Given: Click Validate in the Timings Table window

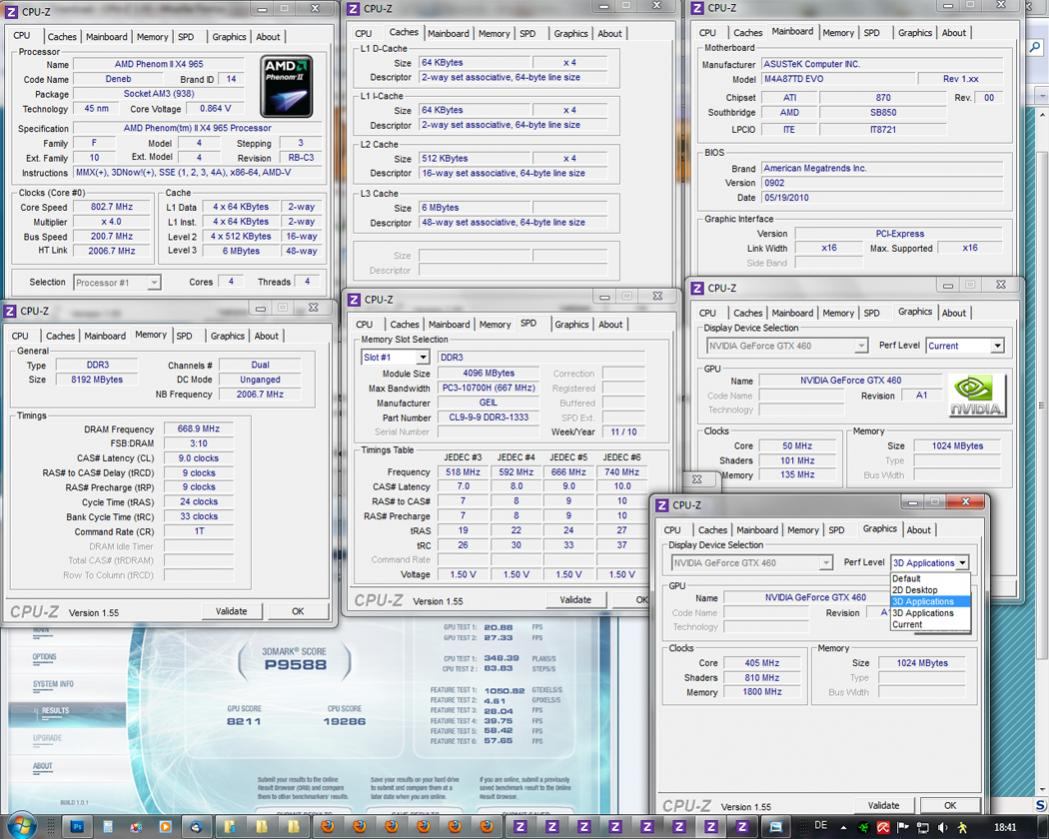Looking at the screenshot, I should (575, 600).
